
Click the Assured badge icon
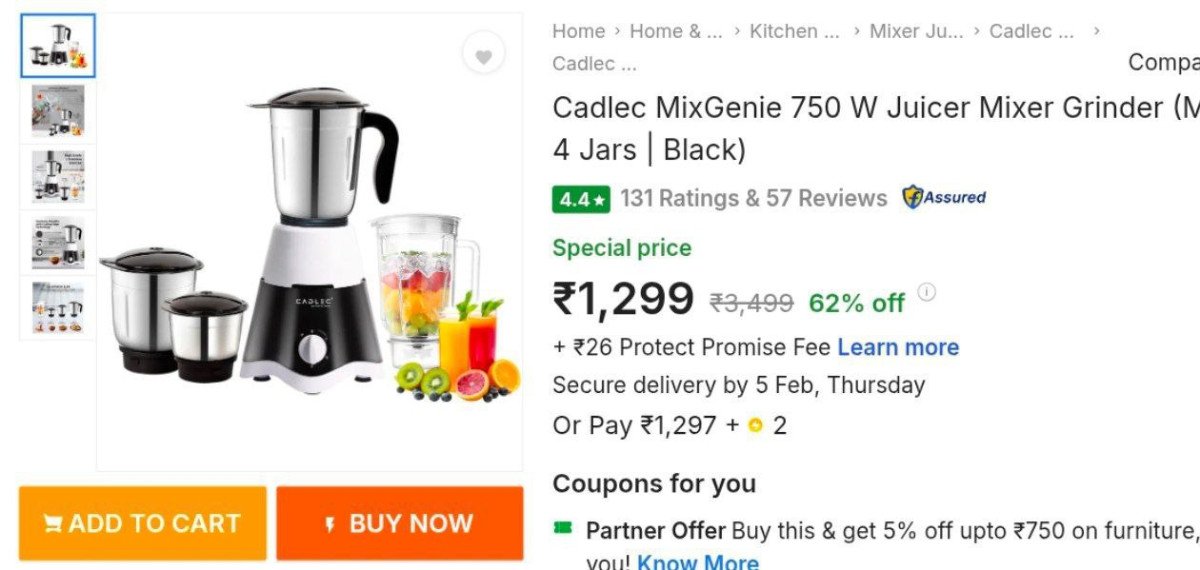(x=943, y=197)
